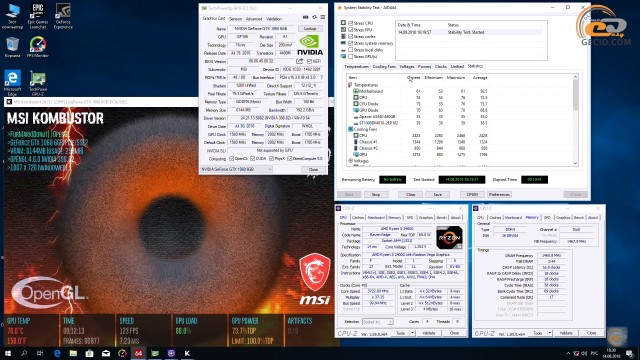Open This PC desktop icon
Screen dimensions: 640x360
tap(12, 16)
